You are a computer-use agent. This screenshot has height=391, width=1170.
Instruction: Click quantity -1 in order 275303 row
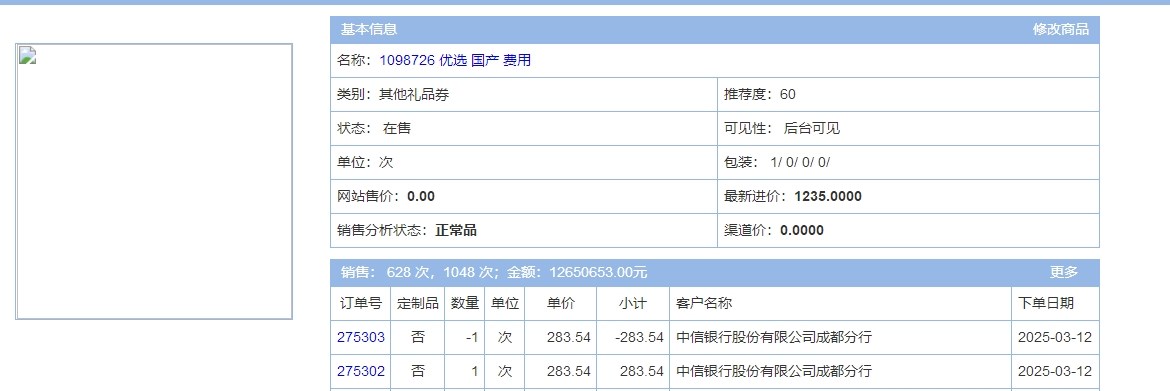click(x=465, y=337)
